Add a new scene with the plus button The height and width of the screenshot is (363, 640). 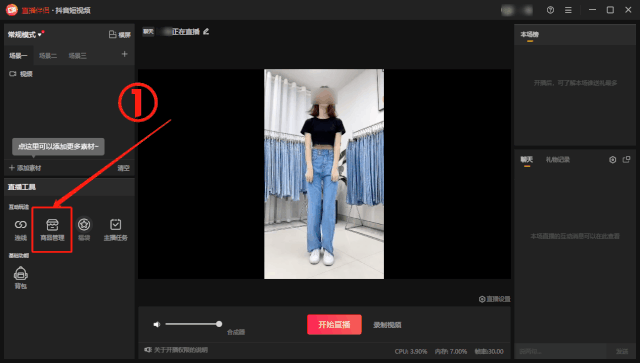124,54
